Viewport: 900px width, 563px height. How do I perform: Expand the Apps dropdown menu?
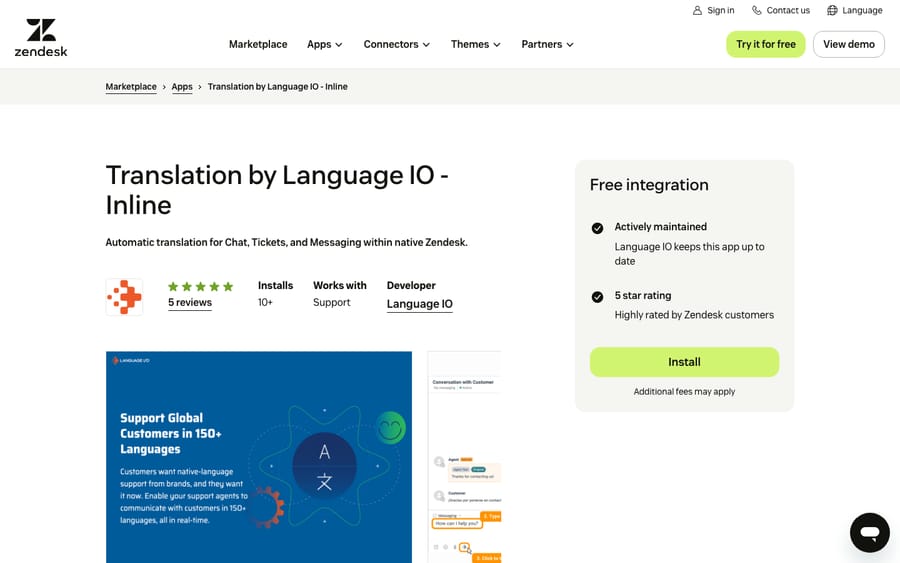click(324, 44)
